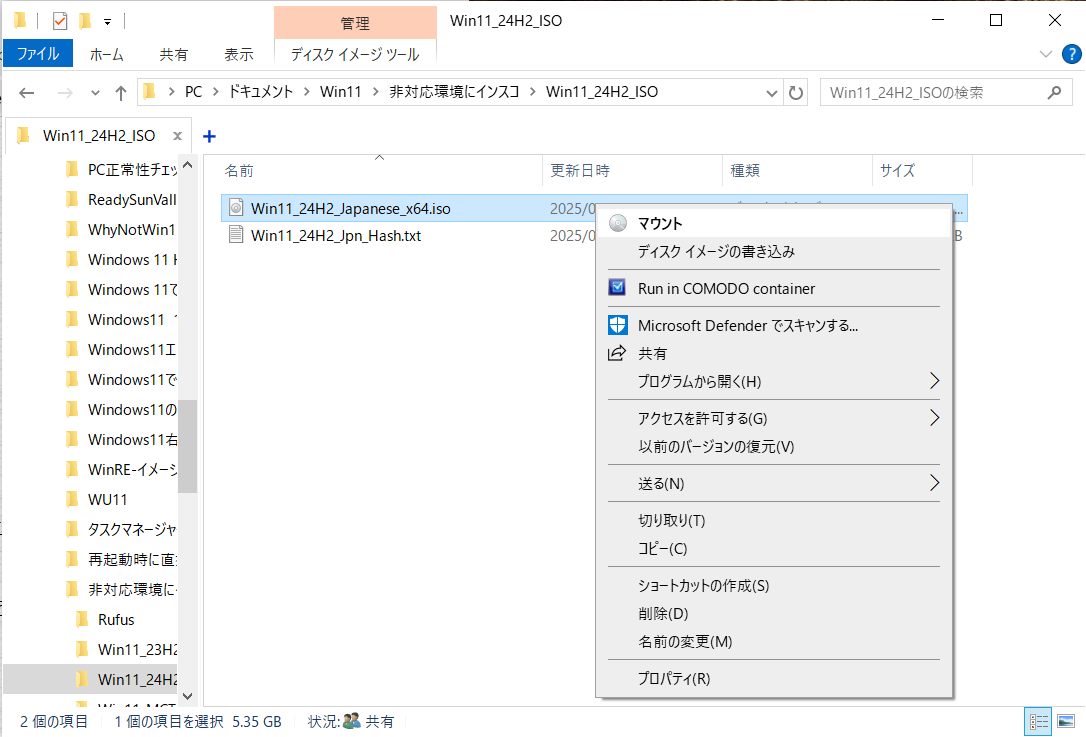Expand the ribbon with the chevron
The width and height of the screenshot is (1086, 737).
(x=1046, y=54)
